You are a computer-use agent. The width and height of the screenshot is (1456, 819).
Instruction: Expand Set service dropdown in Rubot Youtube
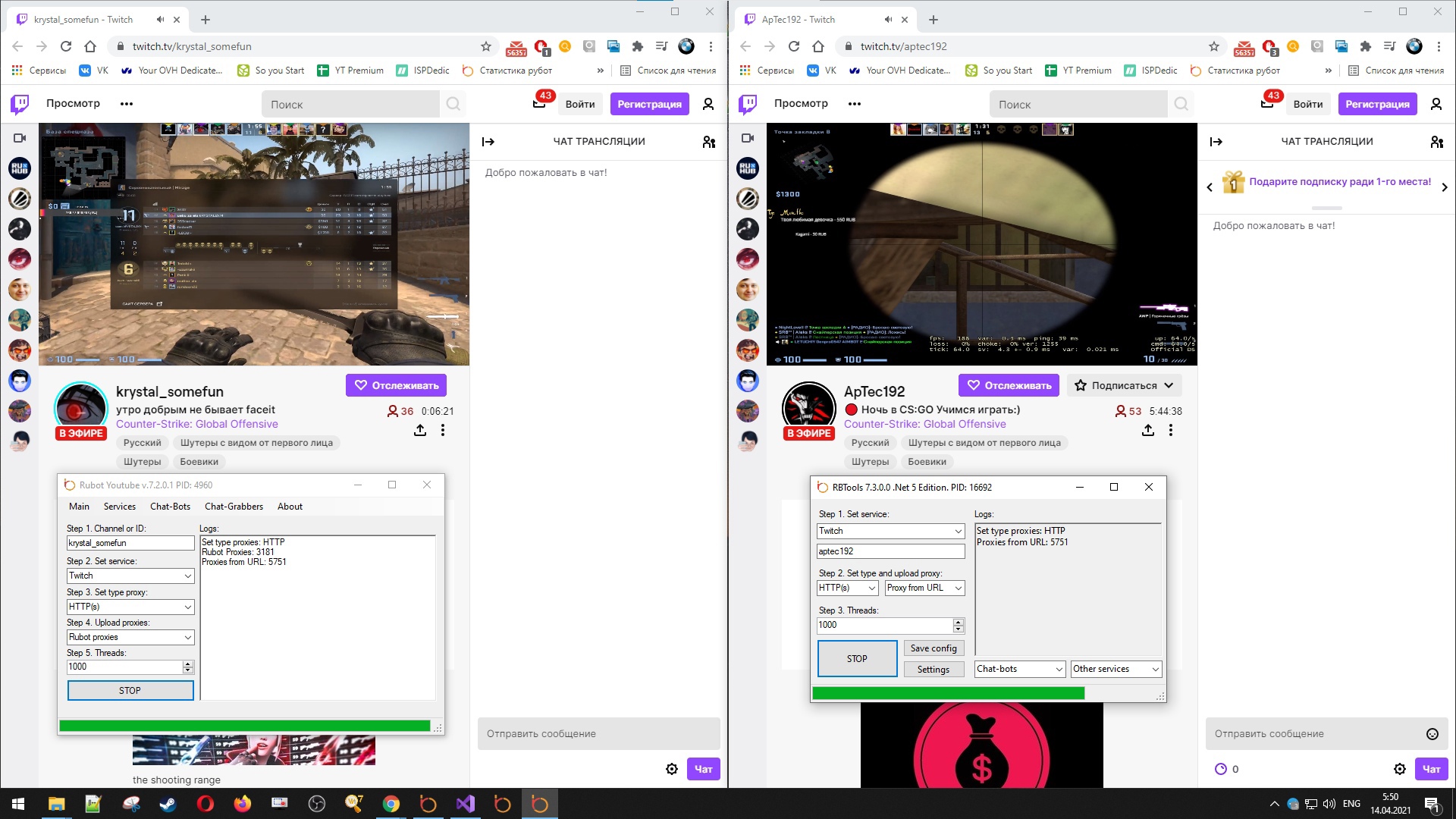tap(187, 576)
